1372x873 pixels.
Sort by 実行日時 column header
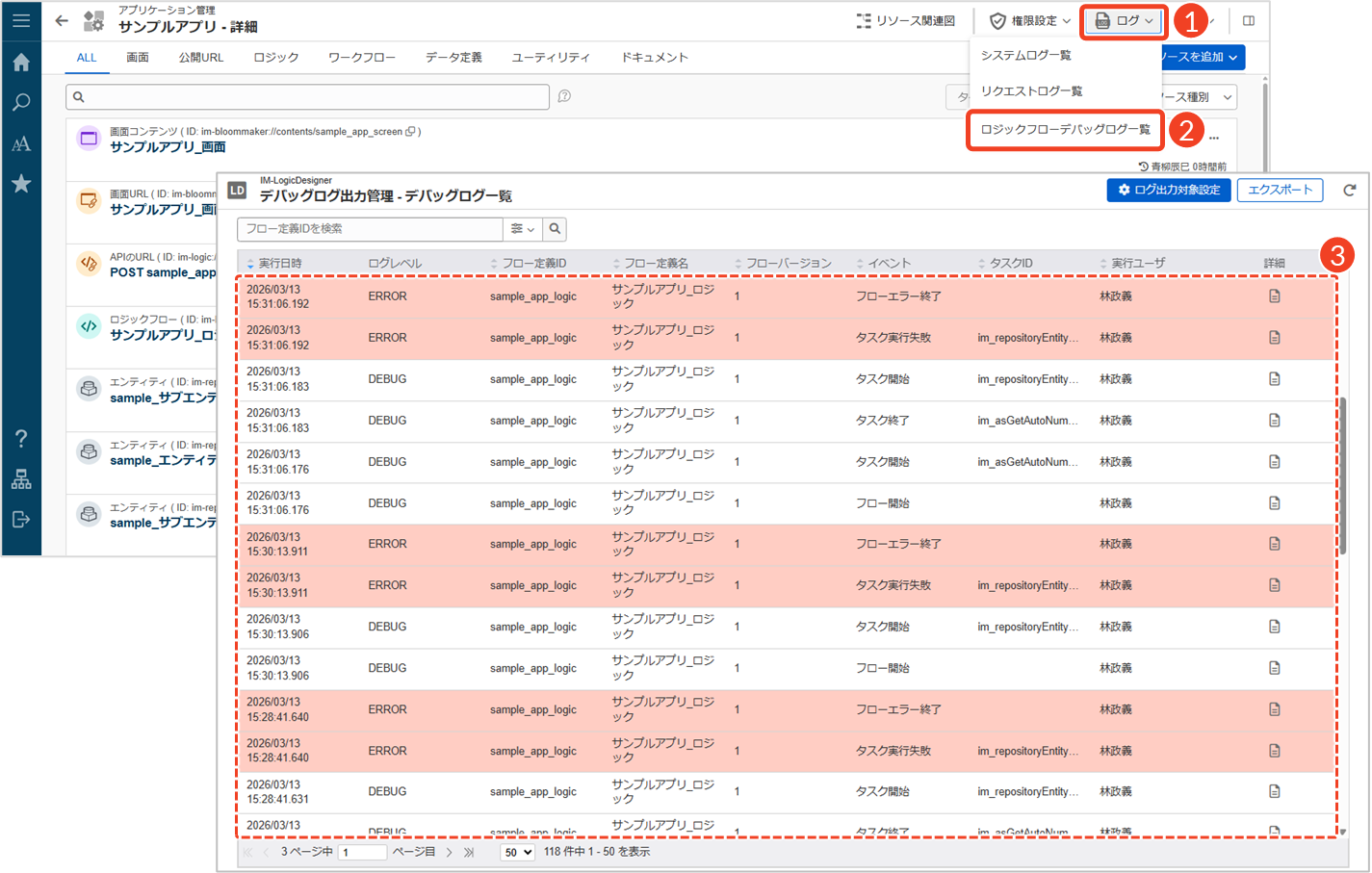coord(279,264)
